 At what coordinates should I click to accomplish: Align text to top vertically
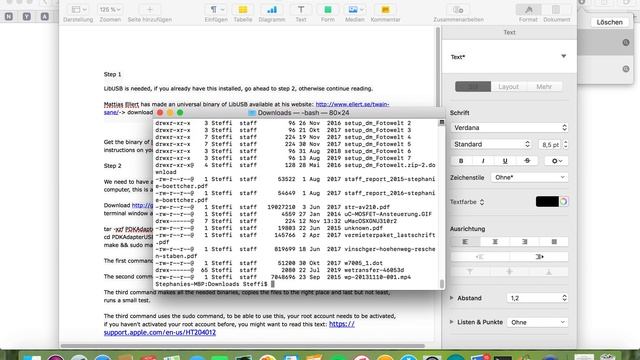470,272
